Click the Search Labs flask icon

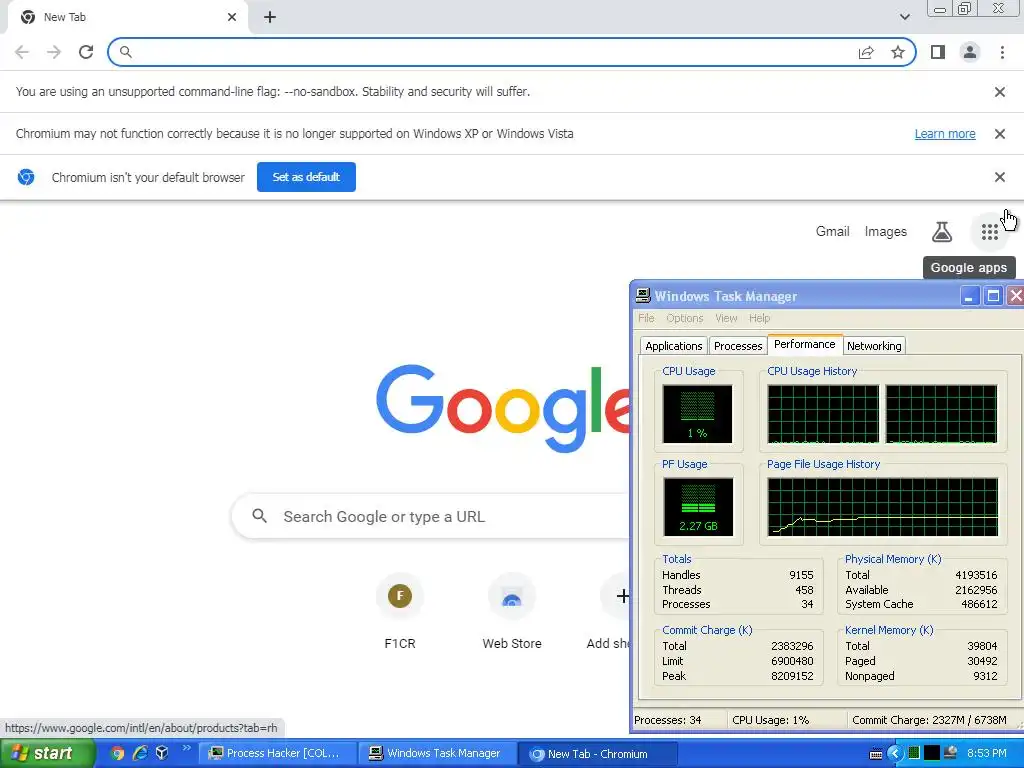click(942, 232)
